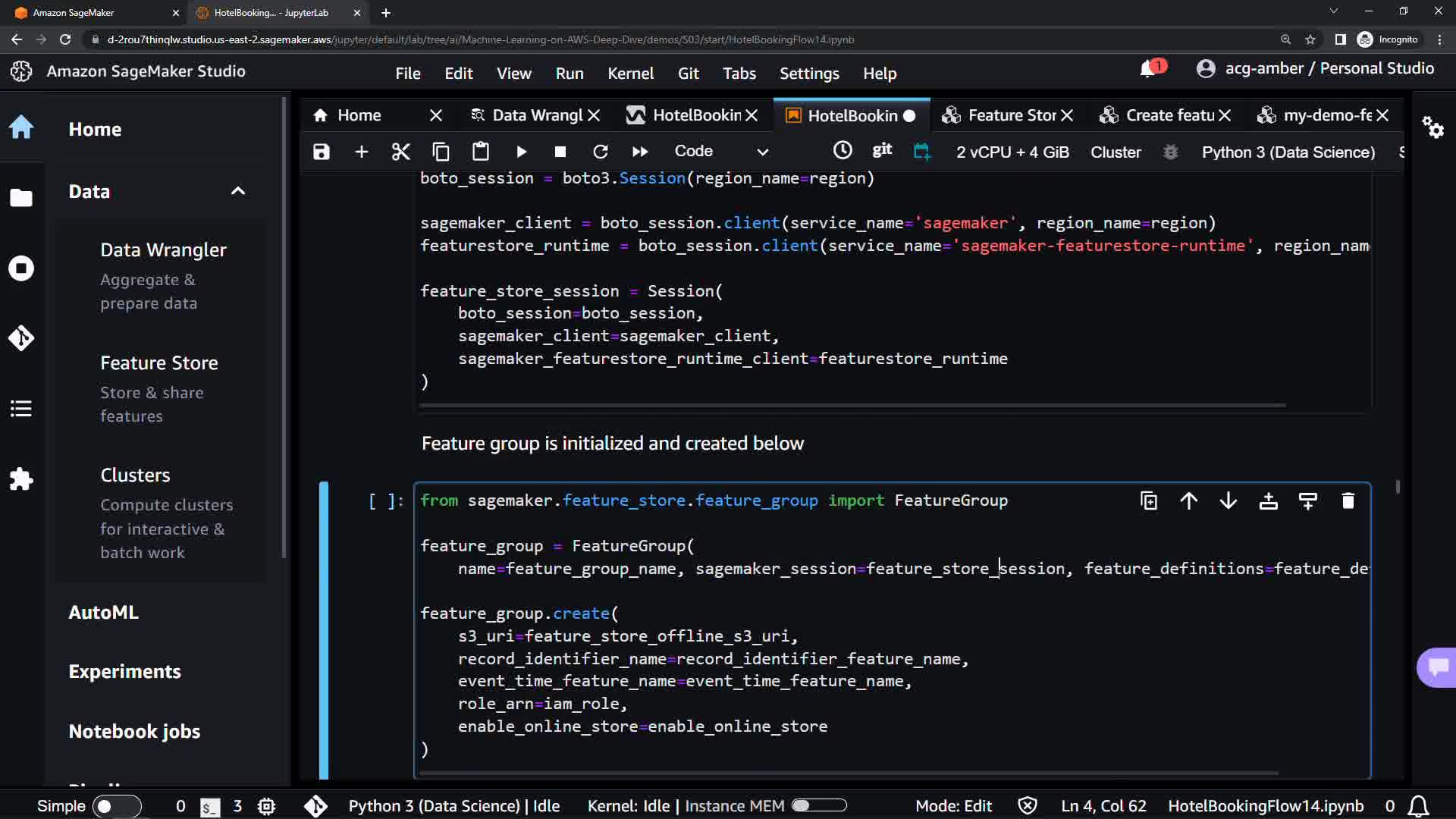The image size is (1456, 819).
Task: Toggle the Instance MEM switch
Action: 819,805
